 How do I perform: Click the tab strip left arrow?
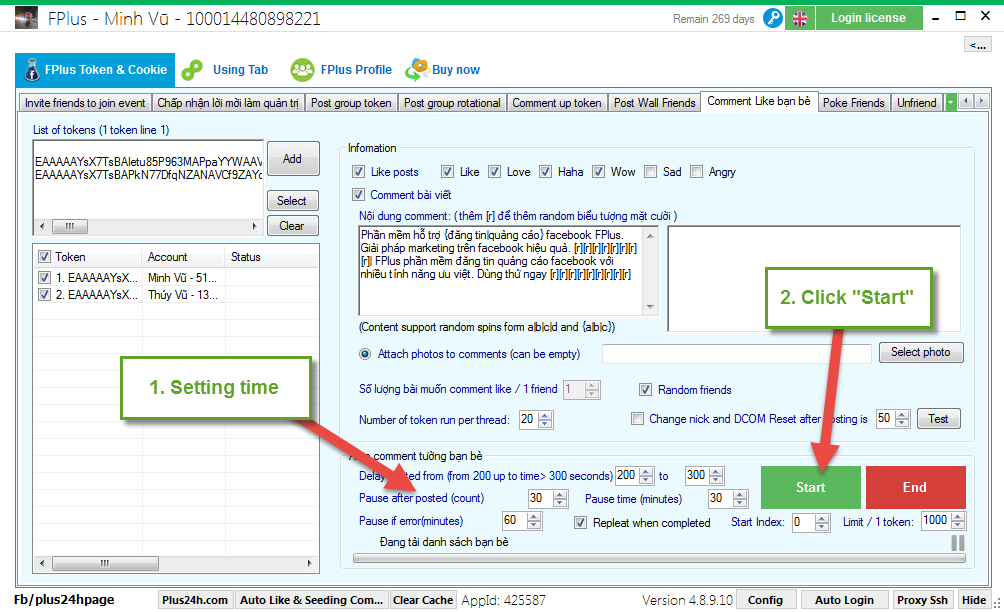pyautogui.click(x=966, y=101)
